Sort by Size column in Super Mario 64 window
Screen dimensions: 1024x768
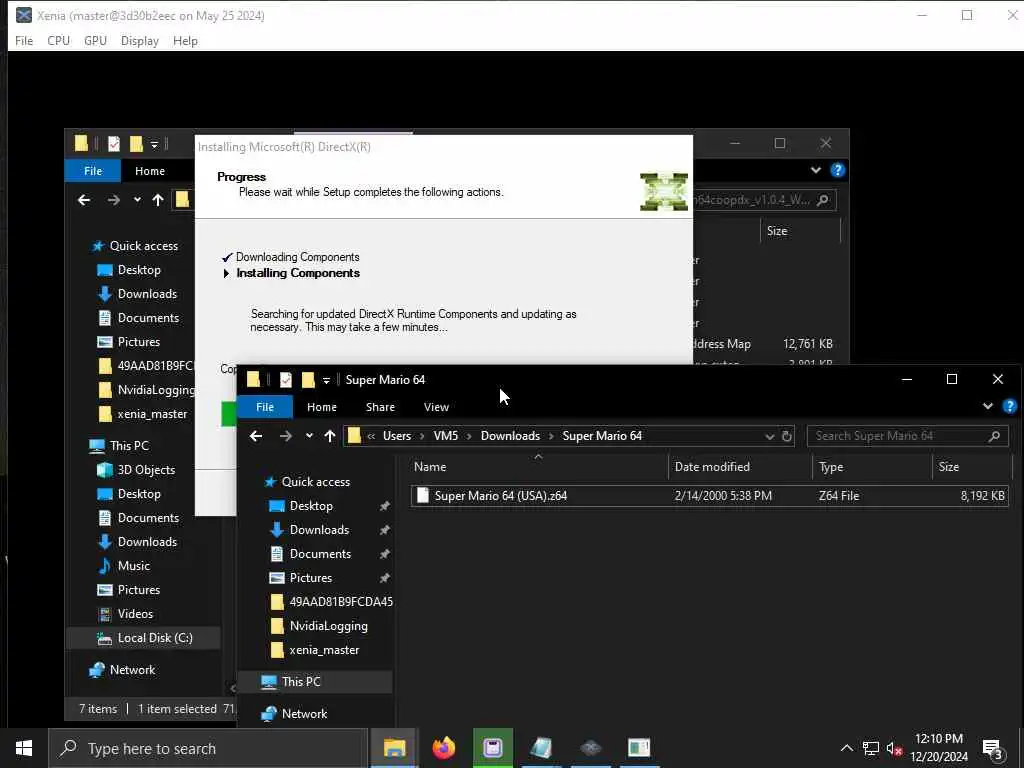[x=948, y=467]
